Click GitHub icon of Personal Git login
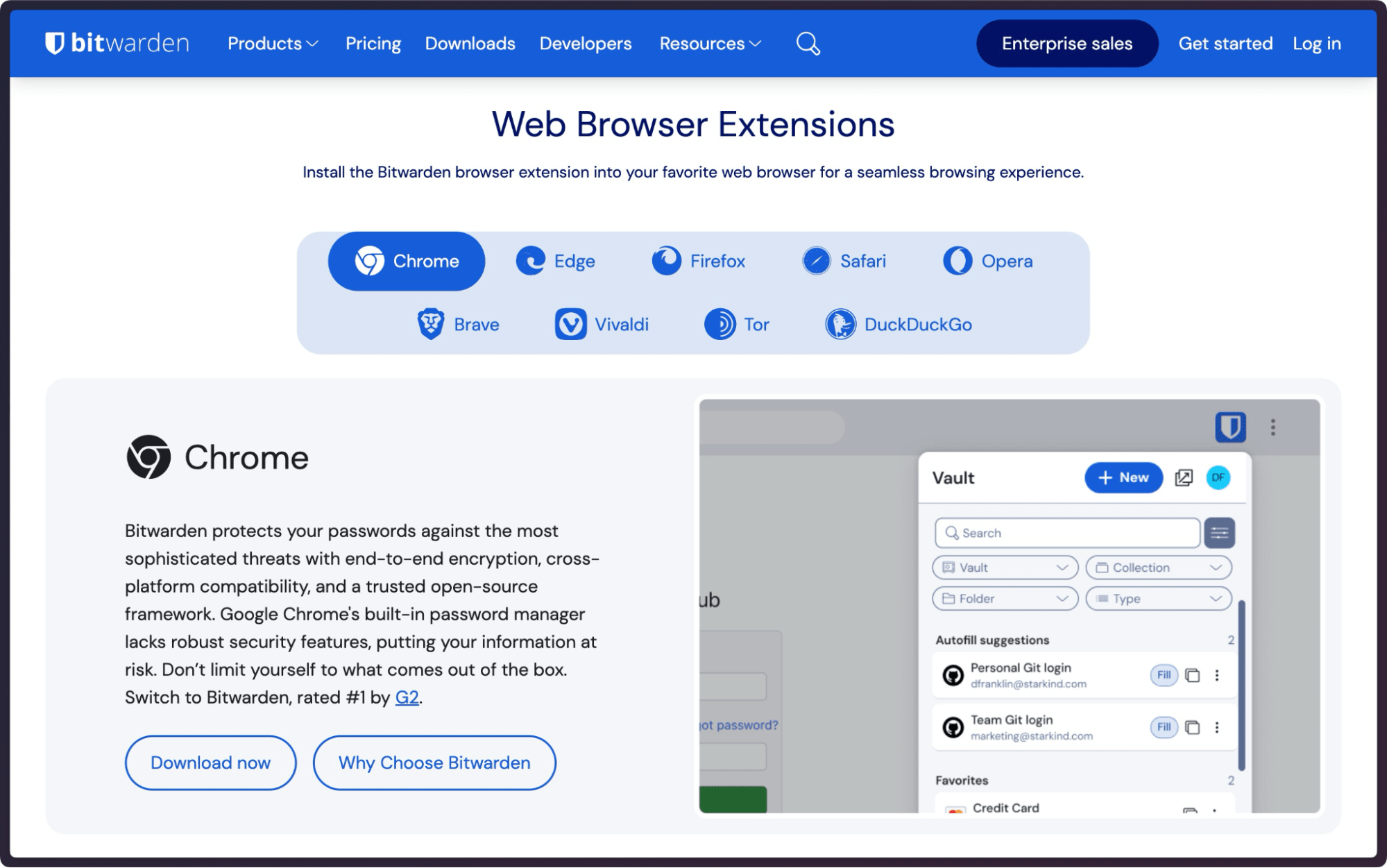The height and width of the screenshot is (868, 1387). [x=953, y=675]
